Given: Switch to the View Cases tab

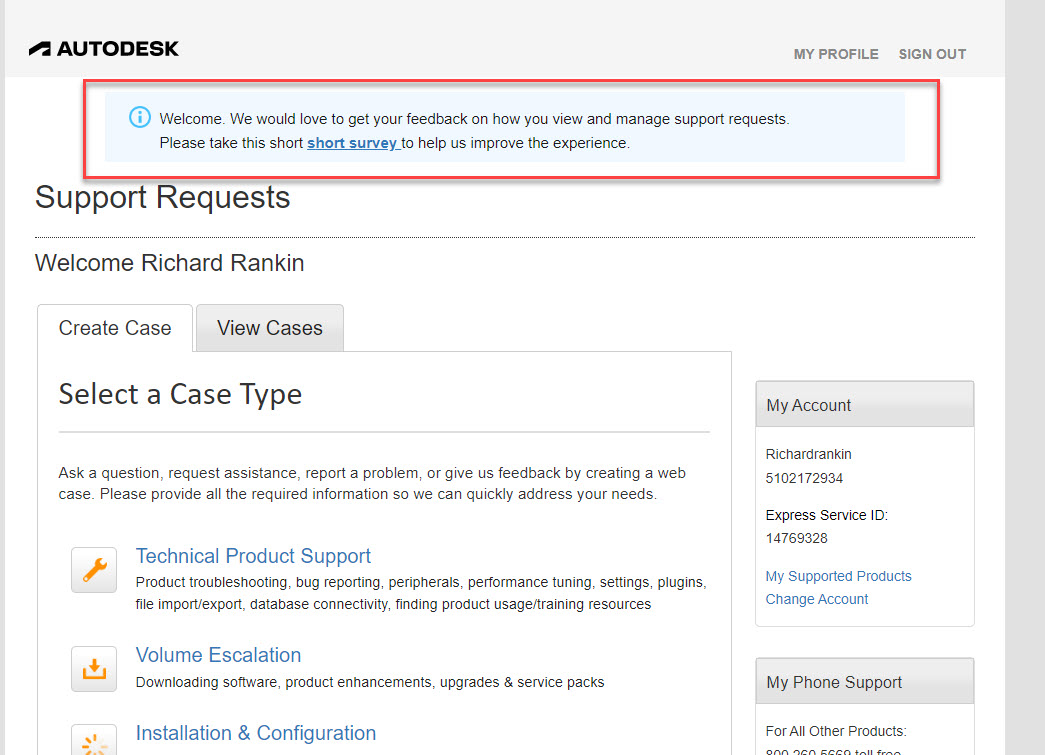Looking at the screenshot, I should coord(269,327).
